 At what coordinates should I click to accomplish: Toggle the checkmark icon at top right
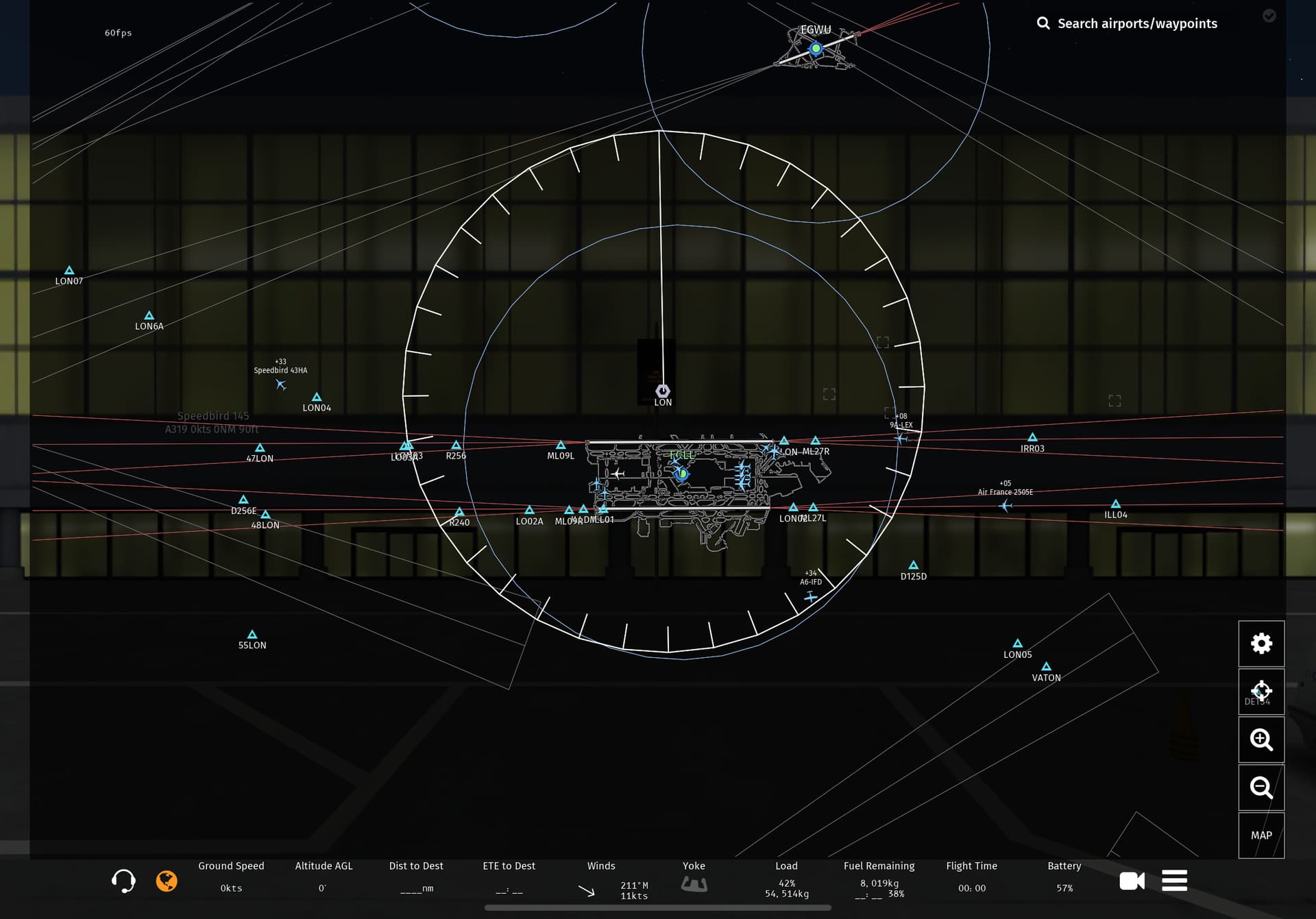(1269, 16)
